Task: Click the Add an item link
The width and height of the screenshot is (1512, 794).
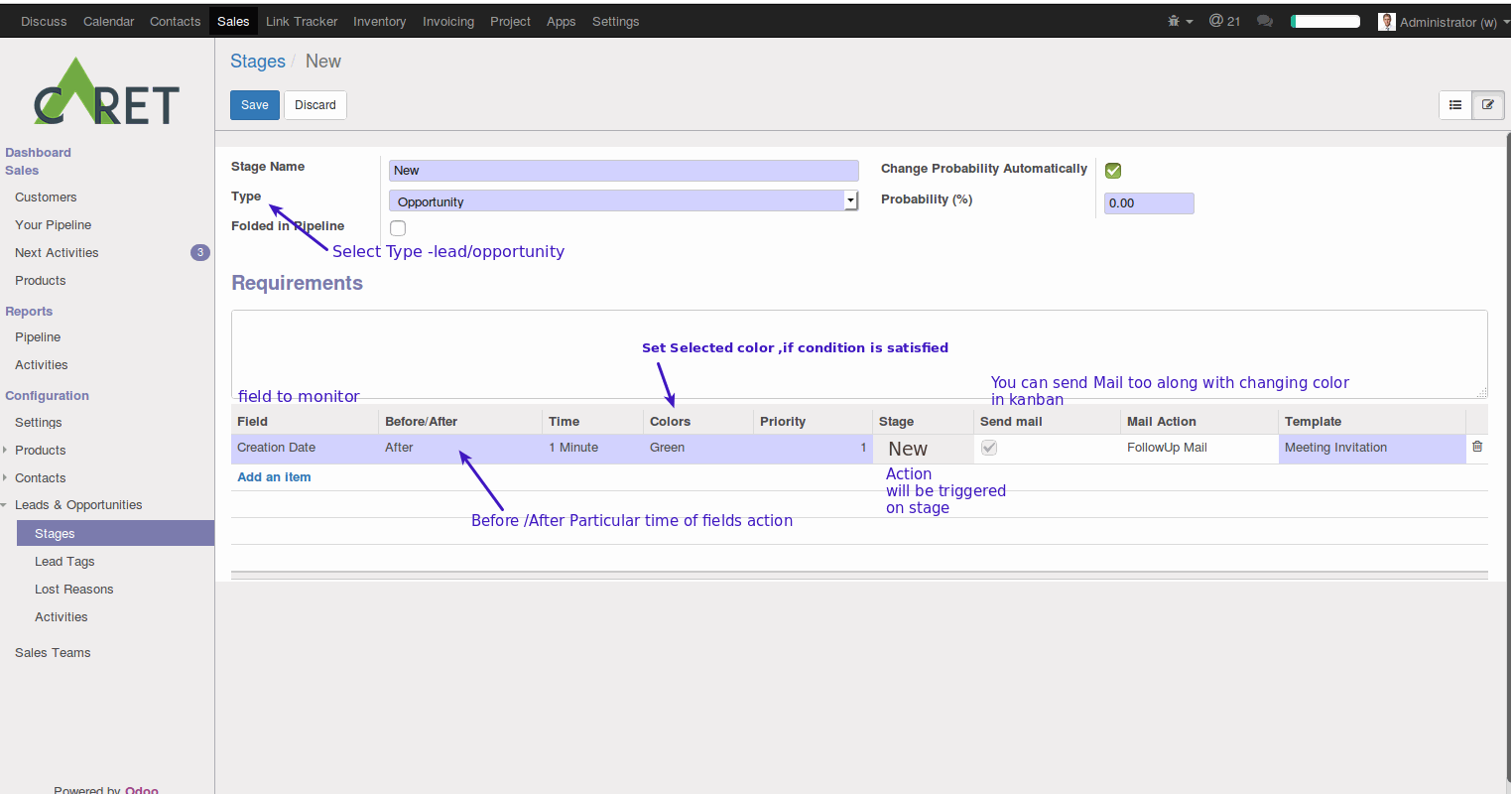Action: [x=274, y=477]
